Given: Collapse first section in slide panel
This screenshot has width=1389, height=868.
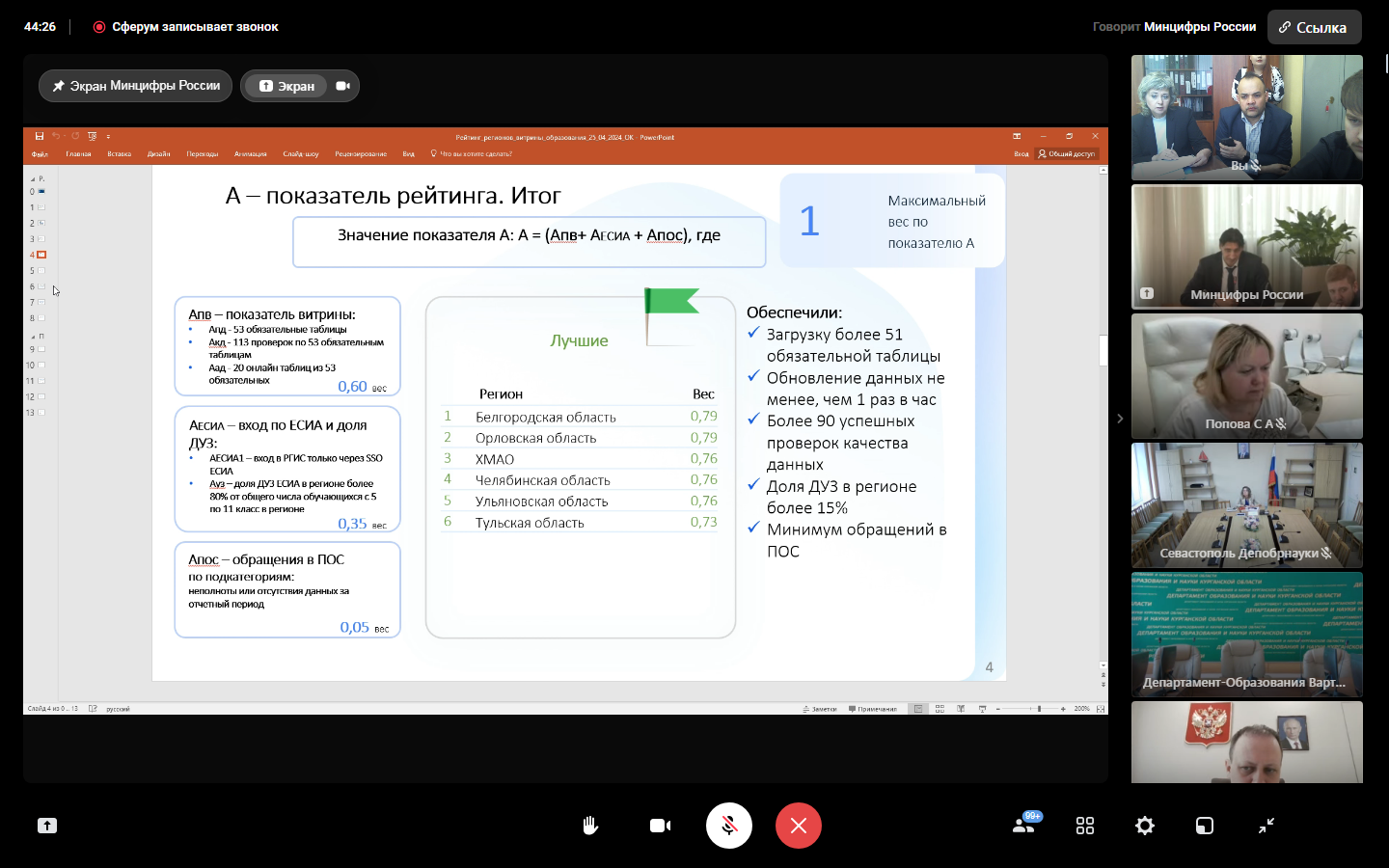Looking at the screenshot, I should point(32,179).
